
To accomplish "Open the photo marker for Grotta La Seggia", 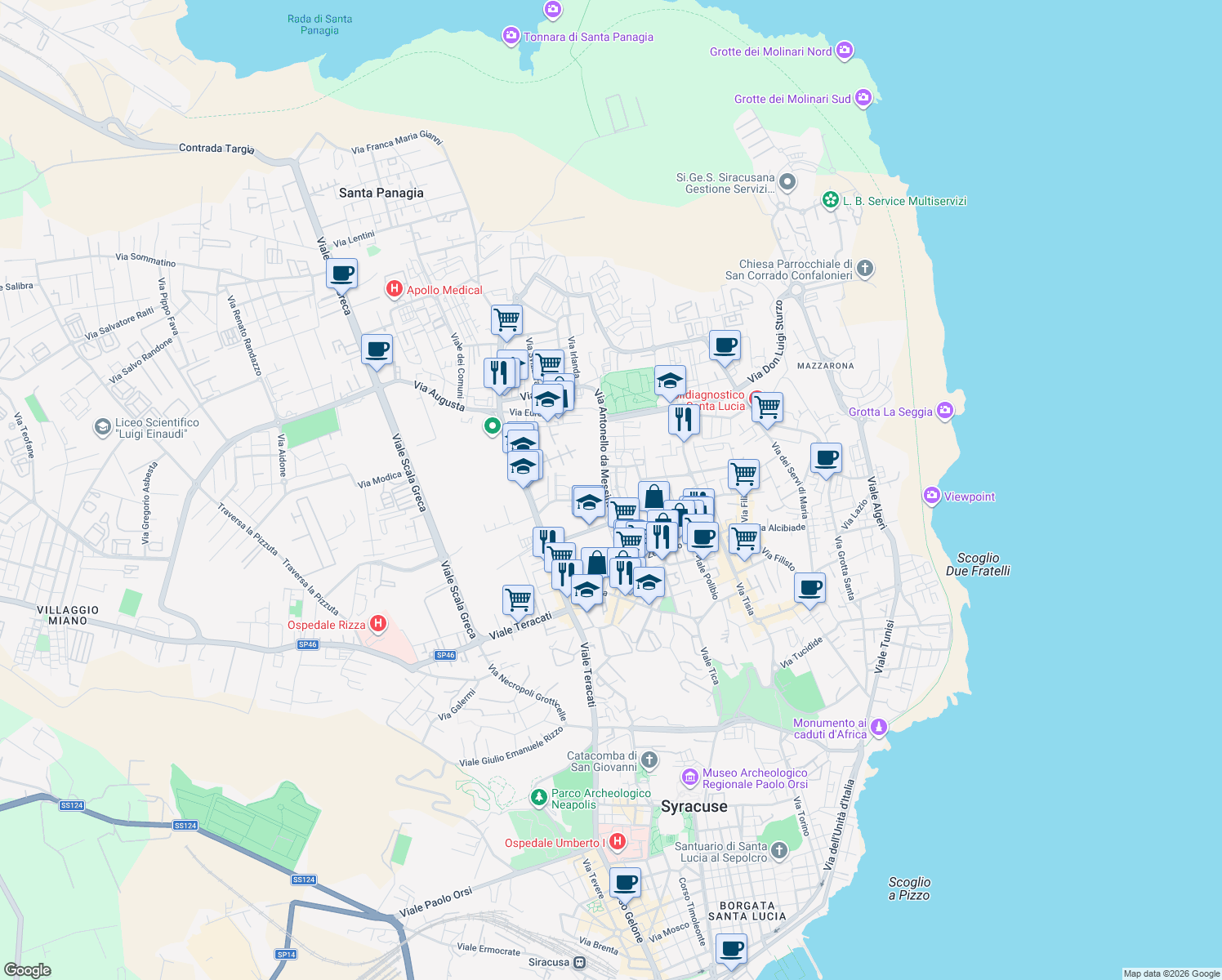I will (945, 412).
